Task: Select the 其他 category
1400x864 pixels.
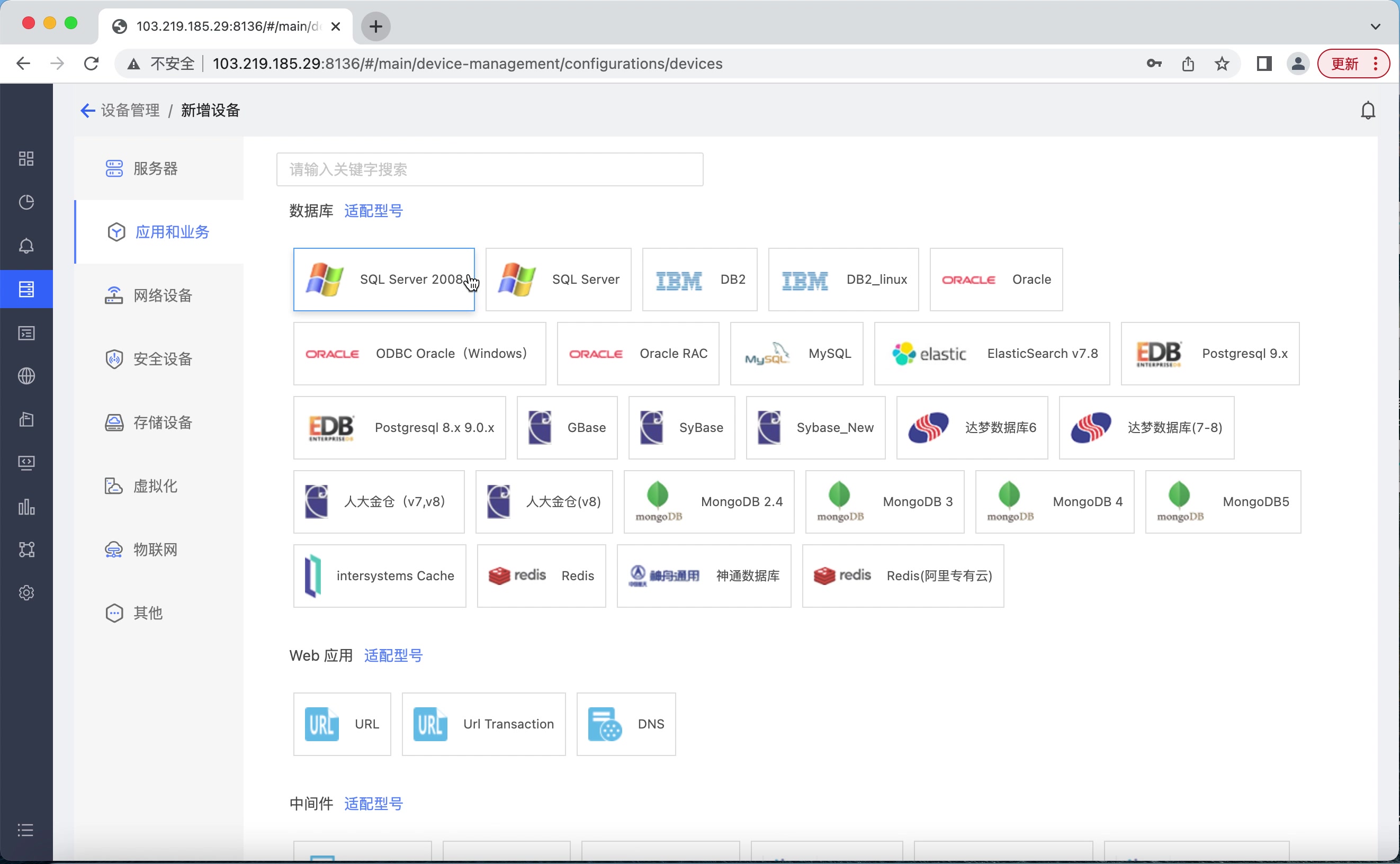Action: pyautogui.click(x=159, y=613)
